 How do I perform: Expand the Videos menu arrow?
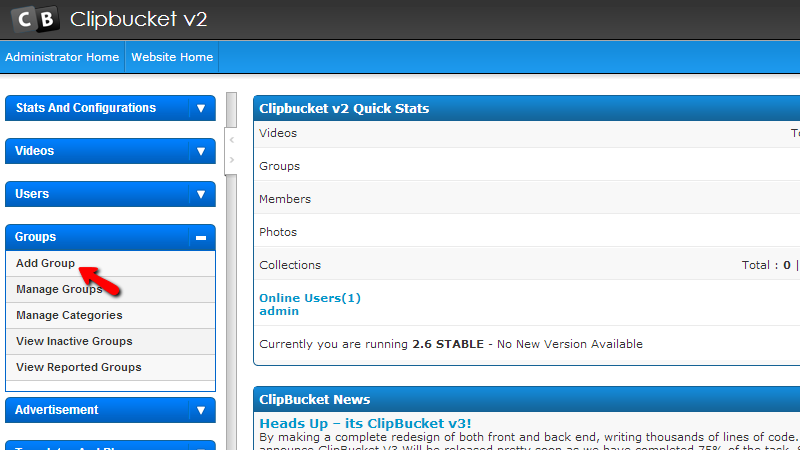tap(201, 151)
